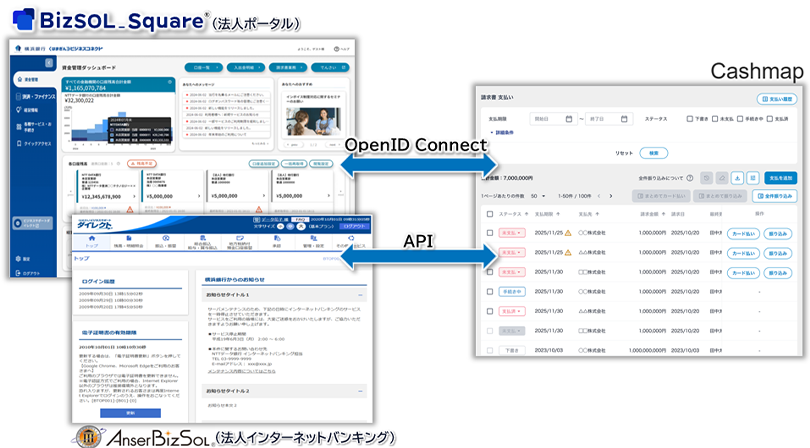This screenshot has width=810, height=448.
Task: Open the 口座一覧 dropdown button
Action: click(203, 68)
